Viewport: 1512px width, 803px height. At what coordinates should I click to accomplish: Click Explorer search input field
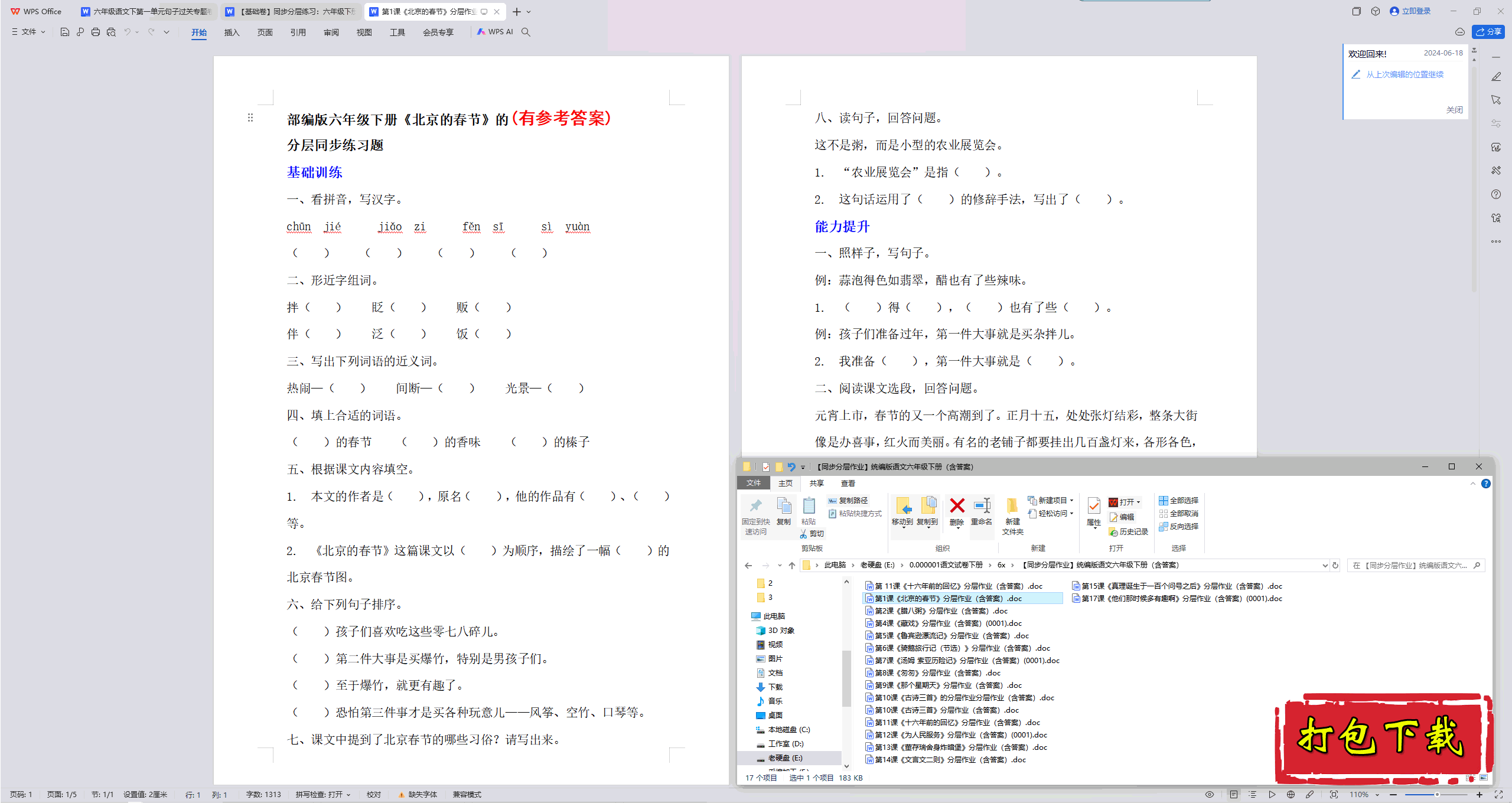point(1416,566)
